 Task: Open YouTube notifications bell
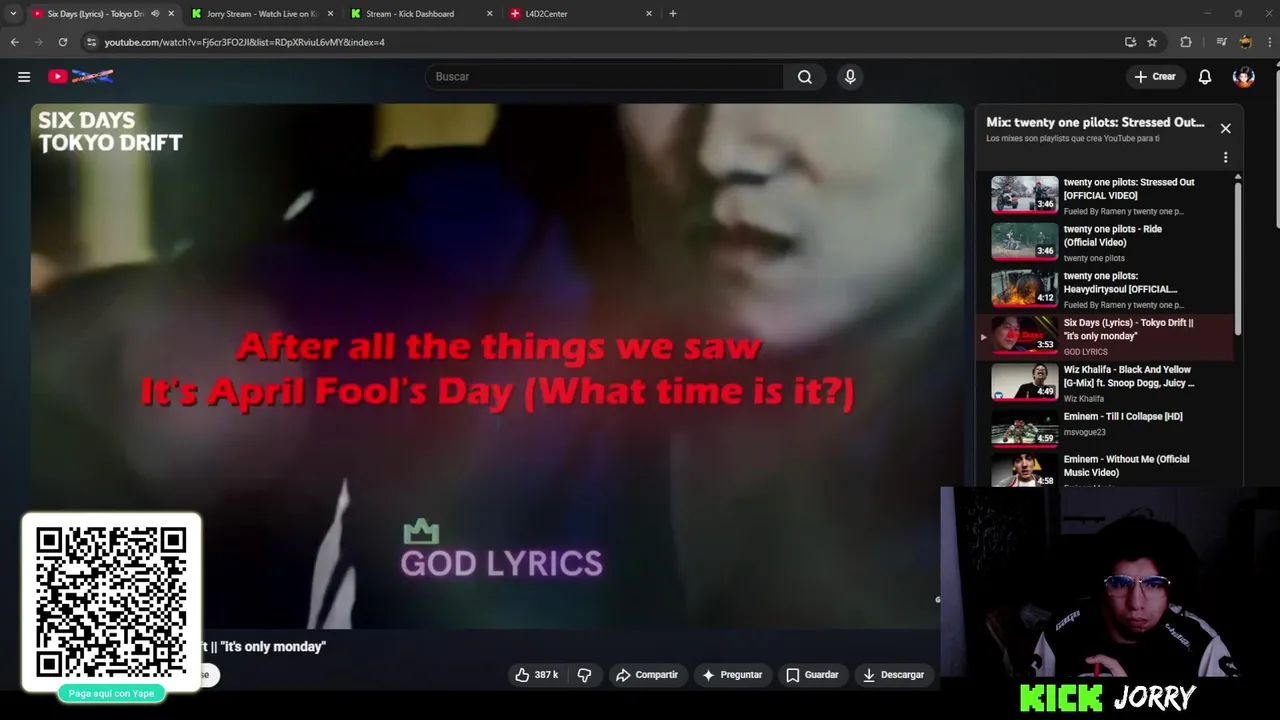point(1205,77)
